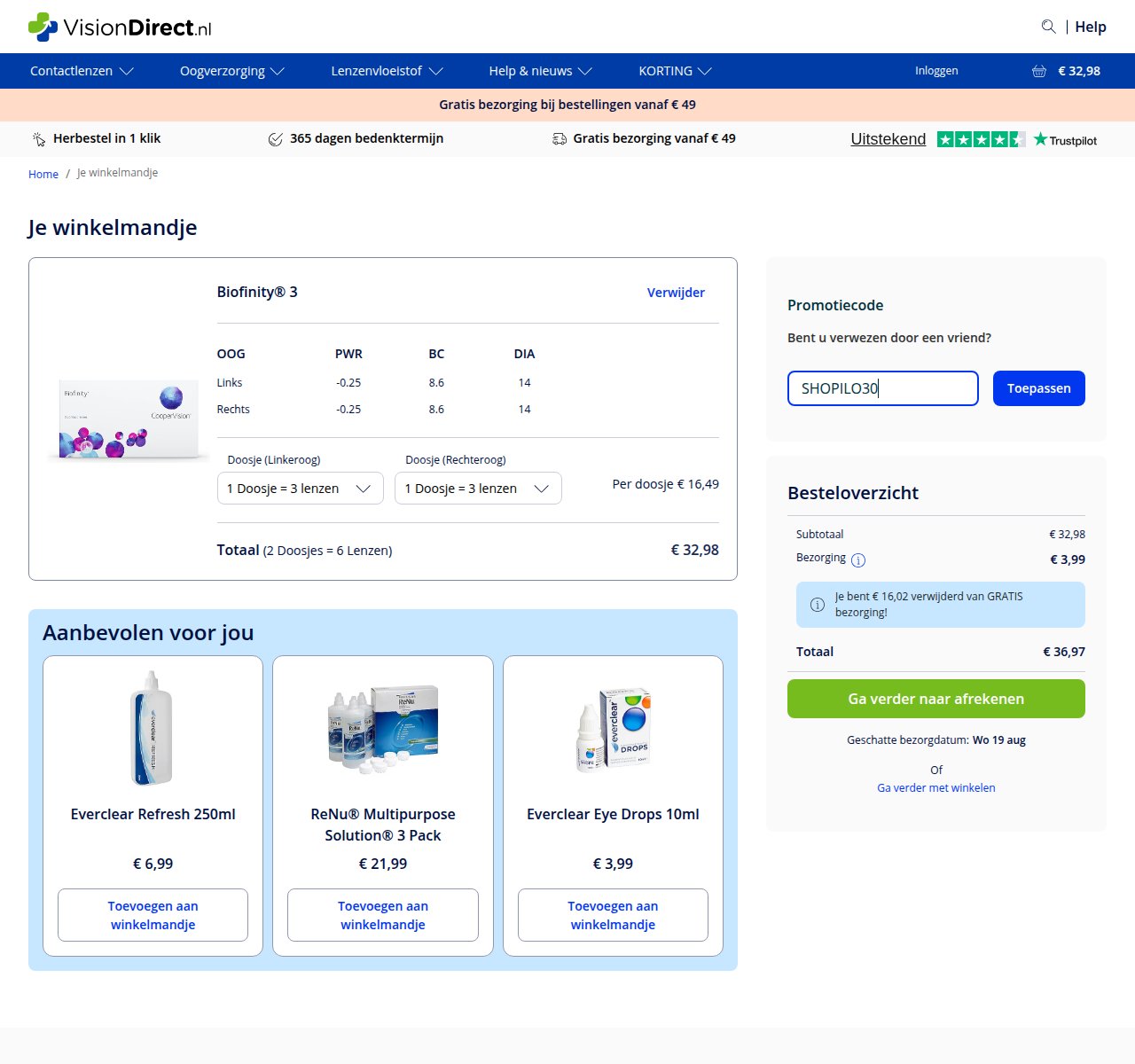Click the Biofinity product box image
The image size is (1135, 1064).
(x=129, y=419)
